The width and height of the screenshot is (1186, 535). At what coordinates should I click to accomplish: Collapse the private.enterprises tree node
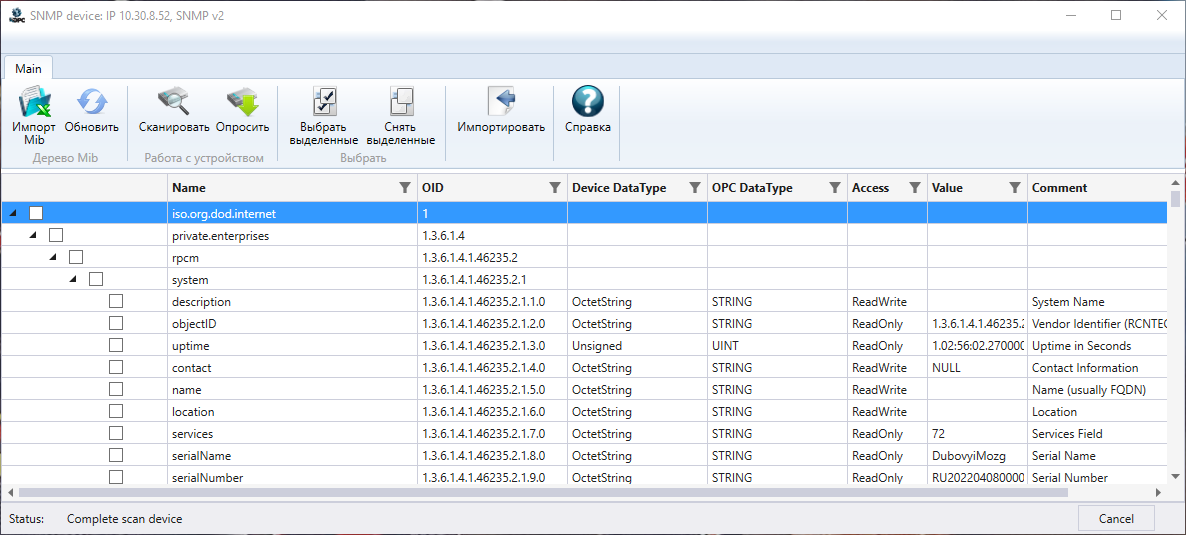(33, 236)
